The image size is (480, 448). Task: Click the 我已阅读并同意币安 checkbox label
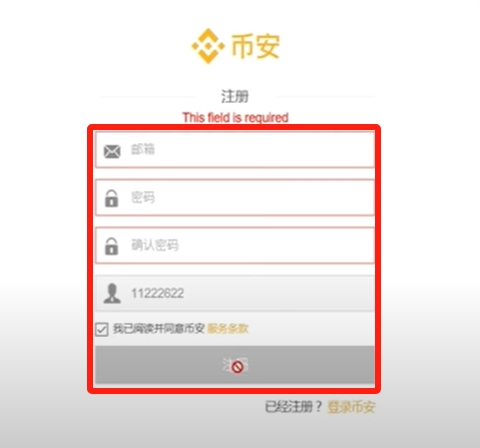159,329
